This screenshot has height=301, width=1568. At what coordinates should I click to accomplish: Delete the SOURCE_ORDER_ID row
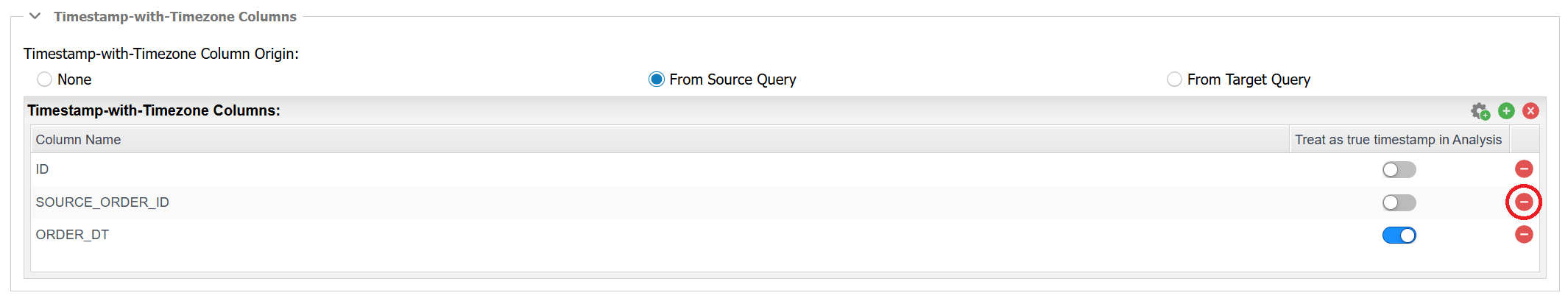(x=1524, y=202)
